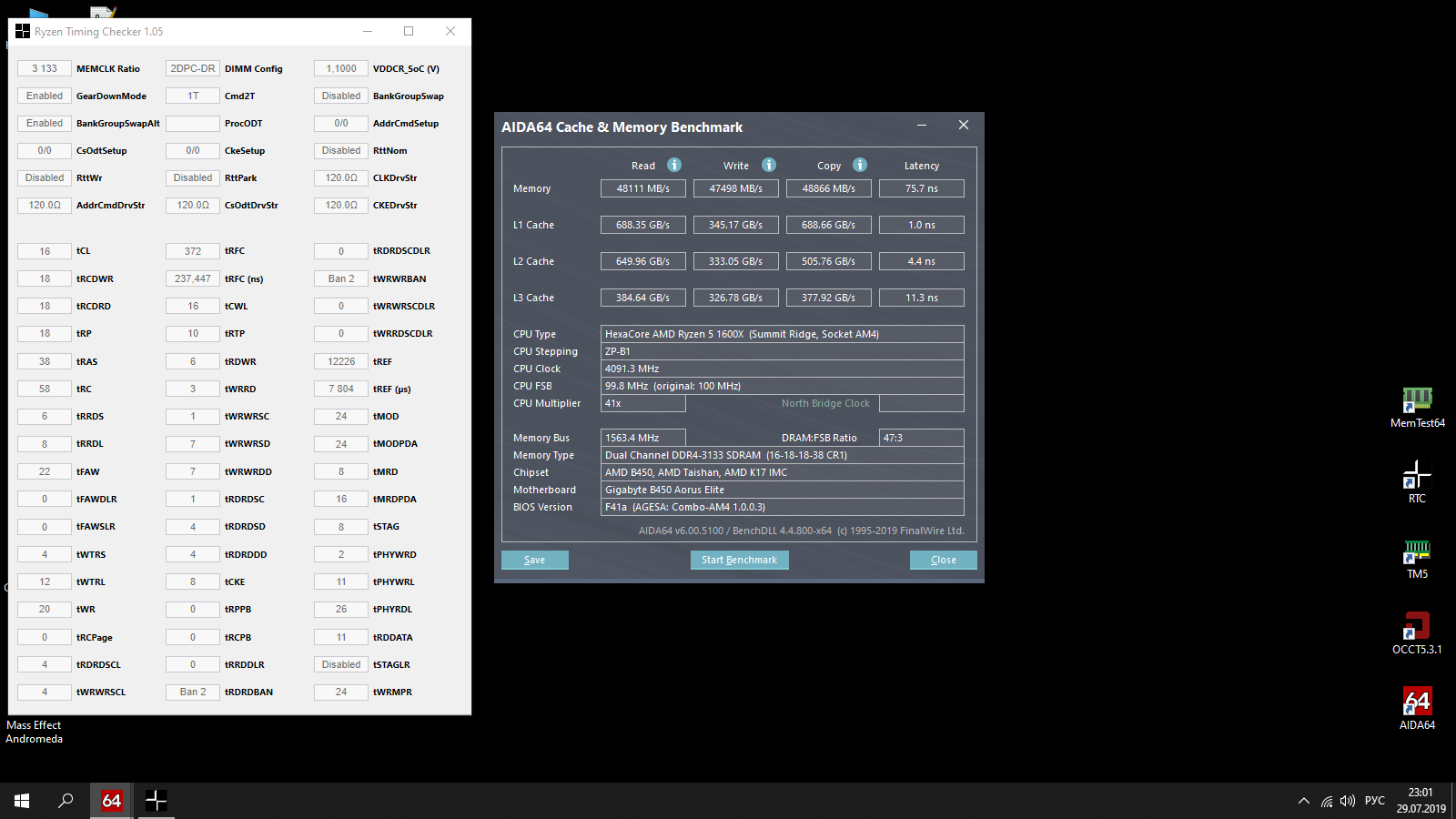Close AIDA64 window with the title bar X

click(964, 126)
